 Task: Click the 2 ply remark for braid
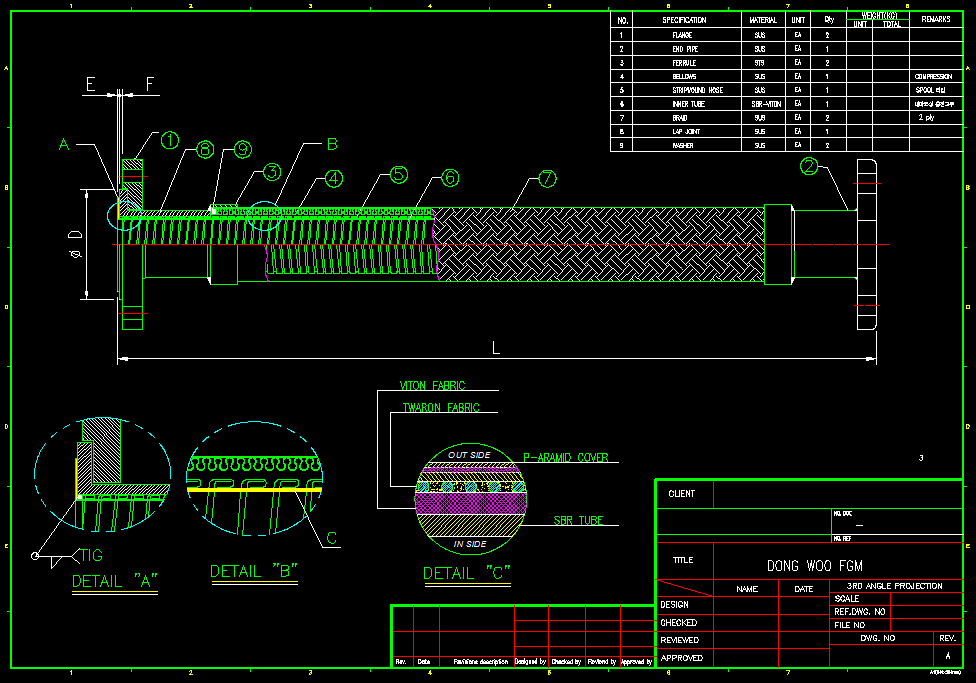click(x=927, y=117)
